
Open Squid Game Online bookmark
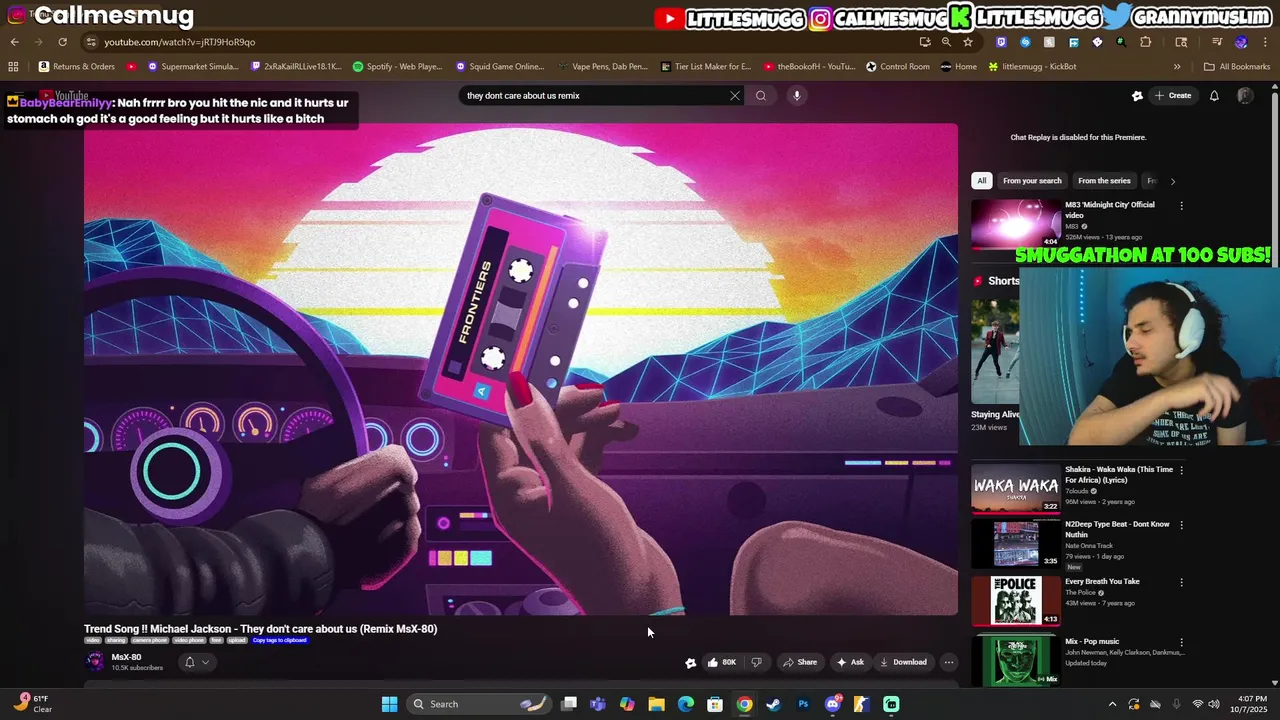[500, 67]
